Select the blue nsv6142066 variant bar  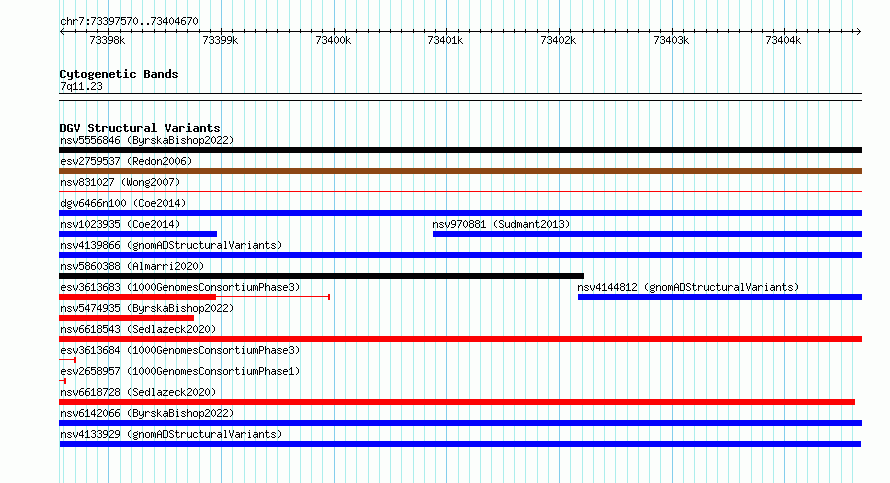coord(460,423)
